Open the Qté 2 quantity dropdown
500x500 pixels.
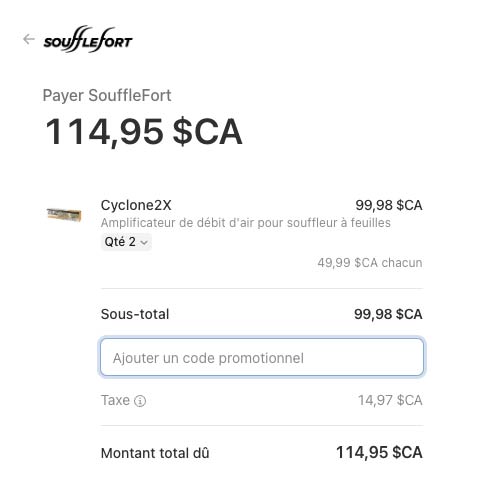pos(126,242)
